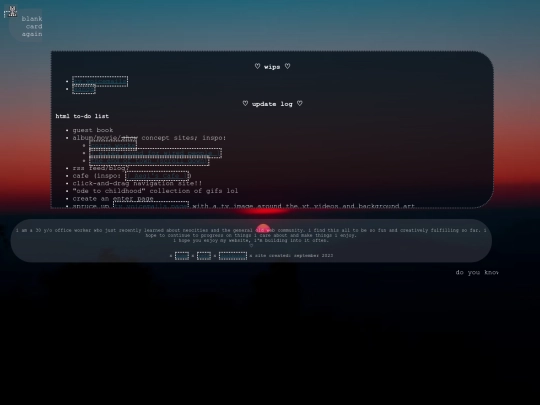Open the 'tv voicemails' link under wips
The image size is (540, 405).
100,82
